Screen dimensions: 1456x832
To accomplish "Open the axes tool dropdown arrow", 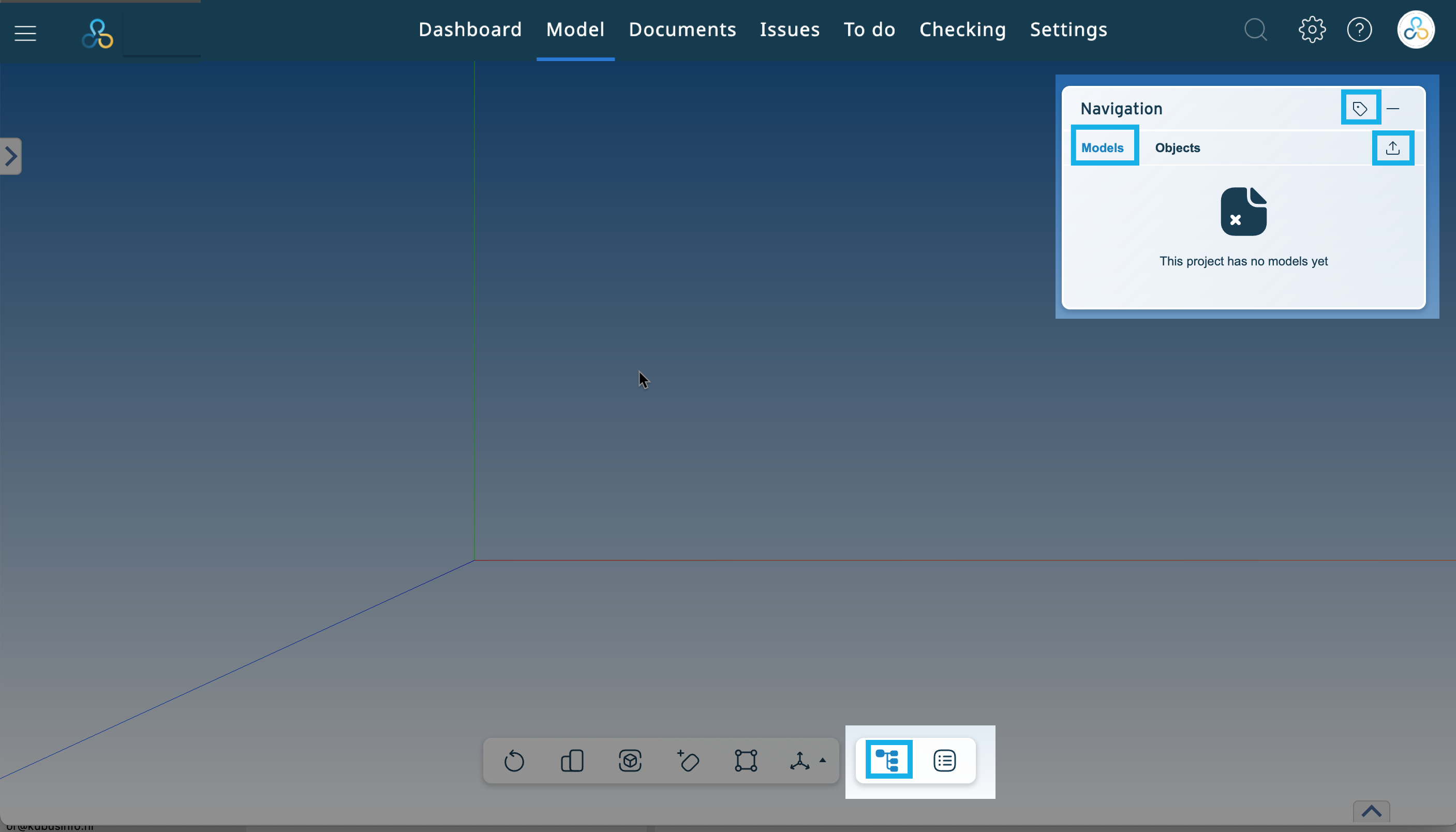I will [x=822, y=760].
